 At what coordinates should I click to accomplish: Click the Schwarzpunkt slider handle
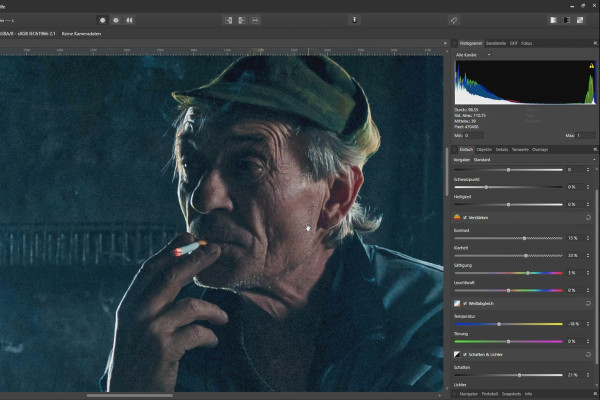click(486, 187)
